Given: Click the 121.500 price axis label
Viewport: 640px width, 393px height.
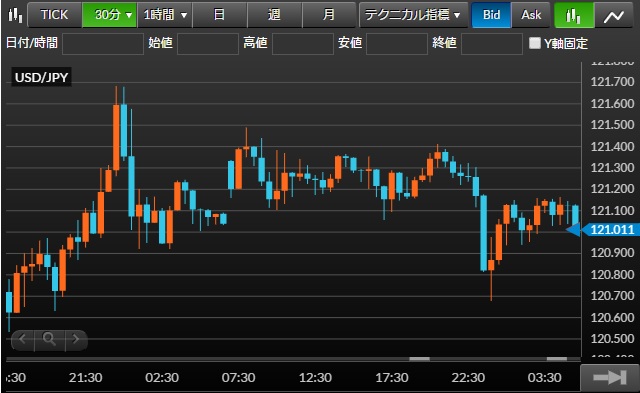Looking at the screenshot, I should click(x=612, y=124).
